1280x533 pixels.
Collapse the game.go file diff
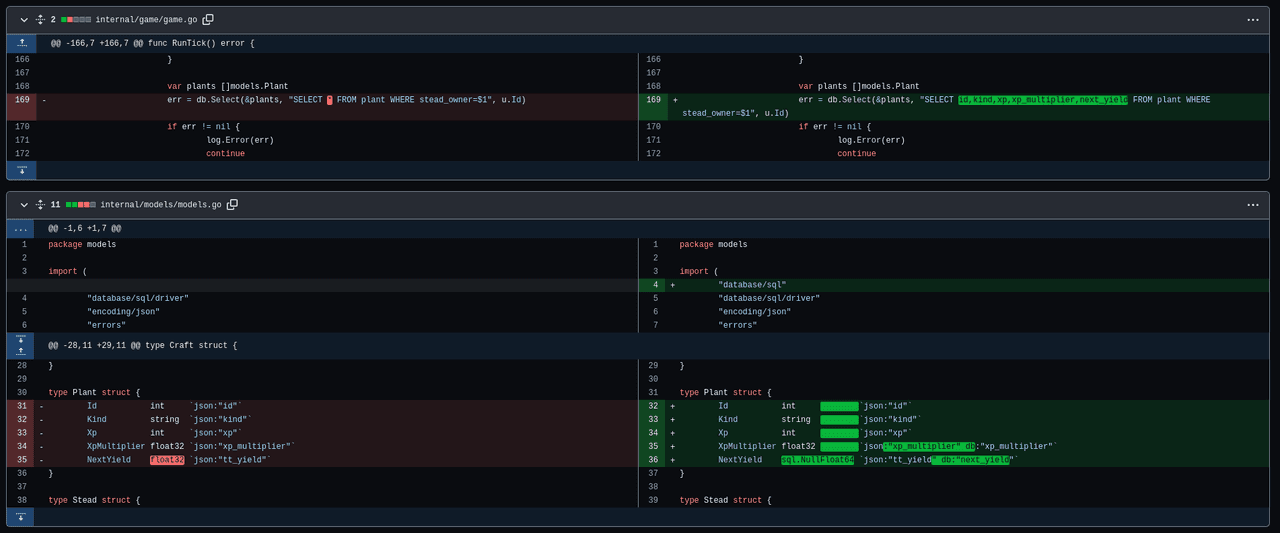[x=24, y=19]
